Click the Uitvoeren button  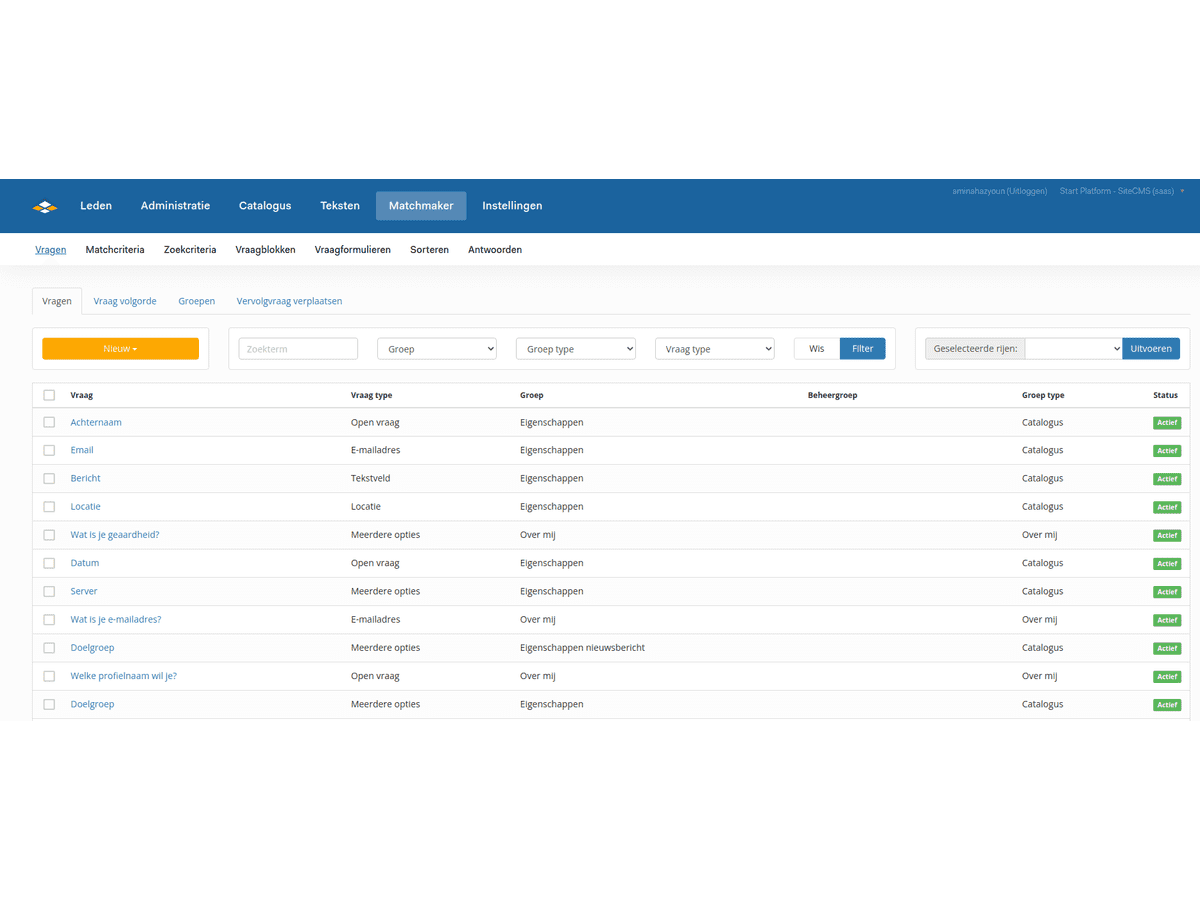click(x=1150, y=349)
